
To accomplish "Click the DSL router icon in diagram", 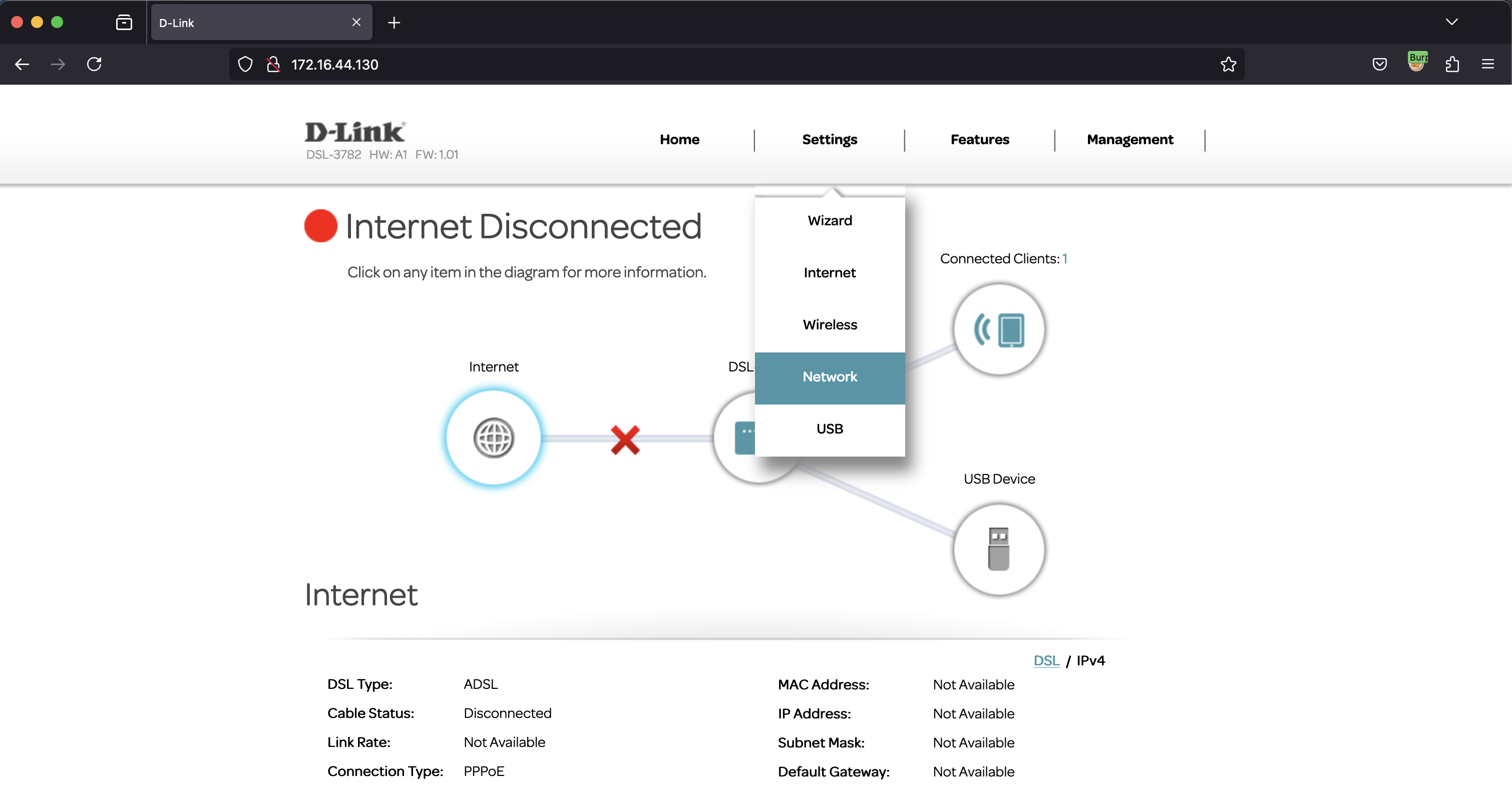I will click(735, 438).
